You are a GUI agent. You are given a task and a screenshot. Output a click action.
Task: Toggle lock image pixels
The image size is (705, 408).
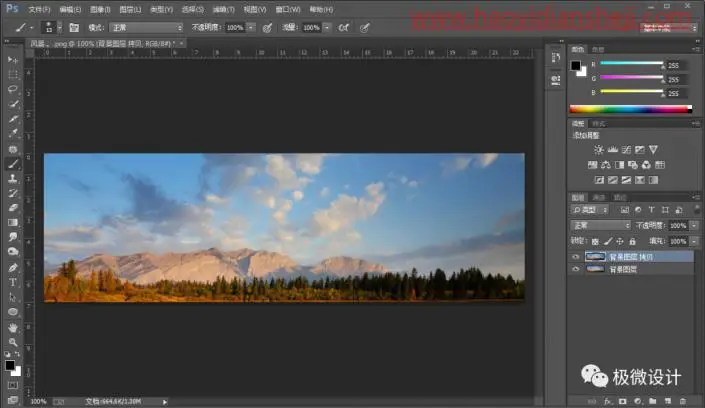coord(608,242)
